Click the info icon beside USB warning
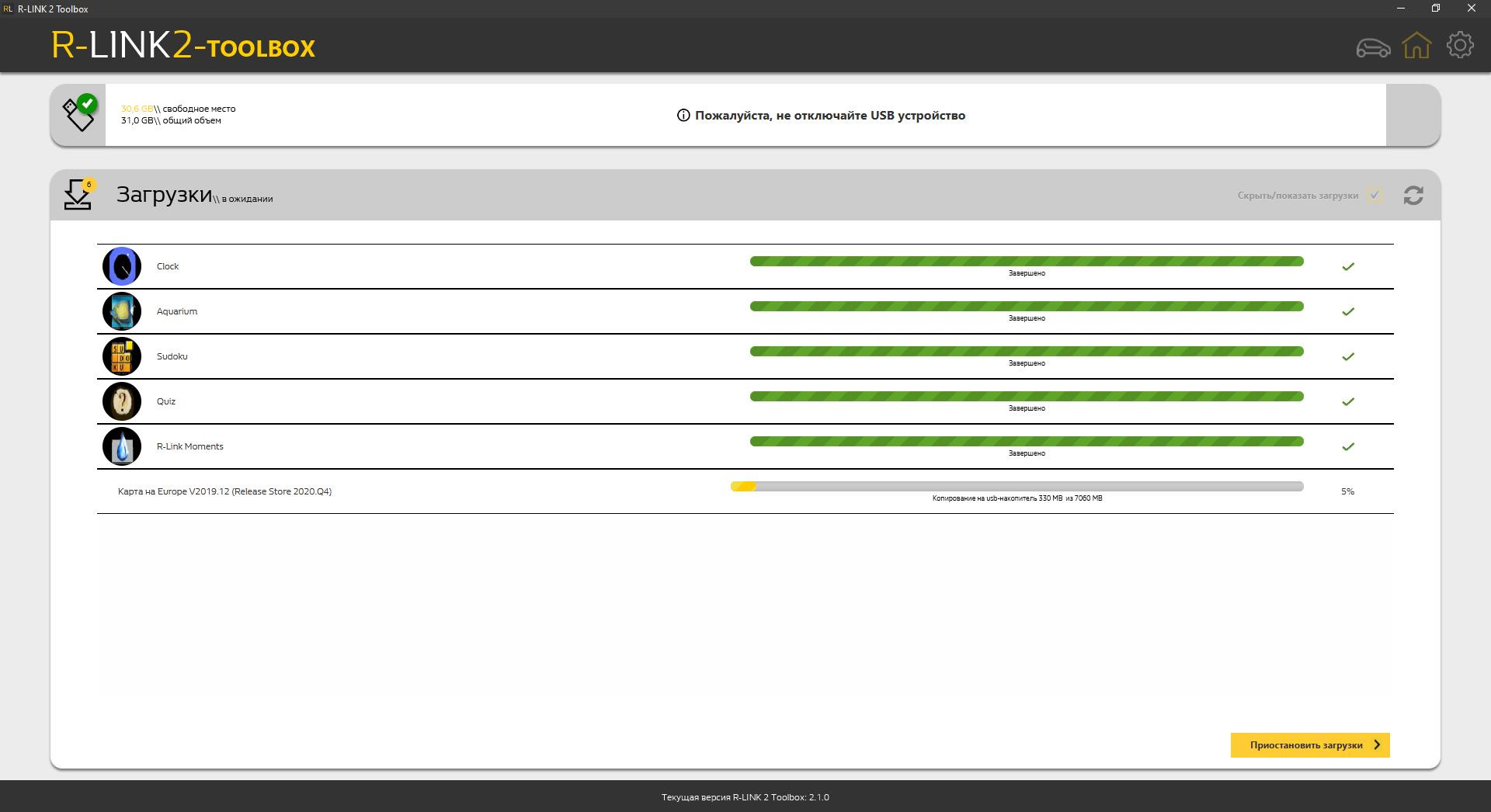Viewport: 1491px width, 812px height. (683, 116)
